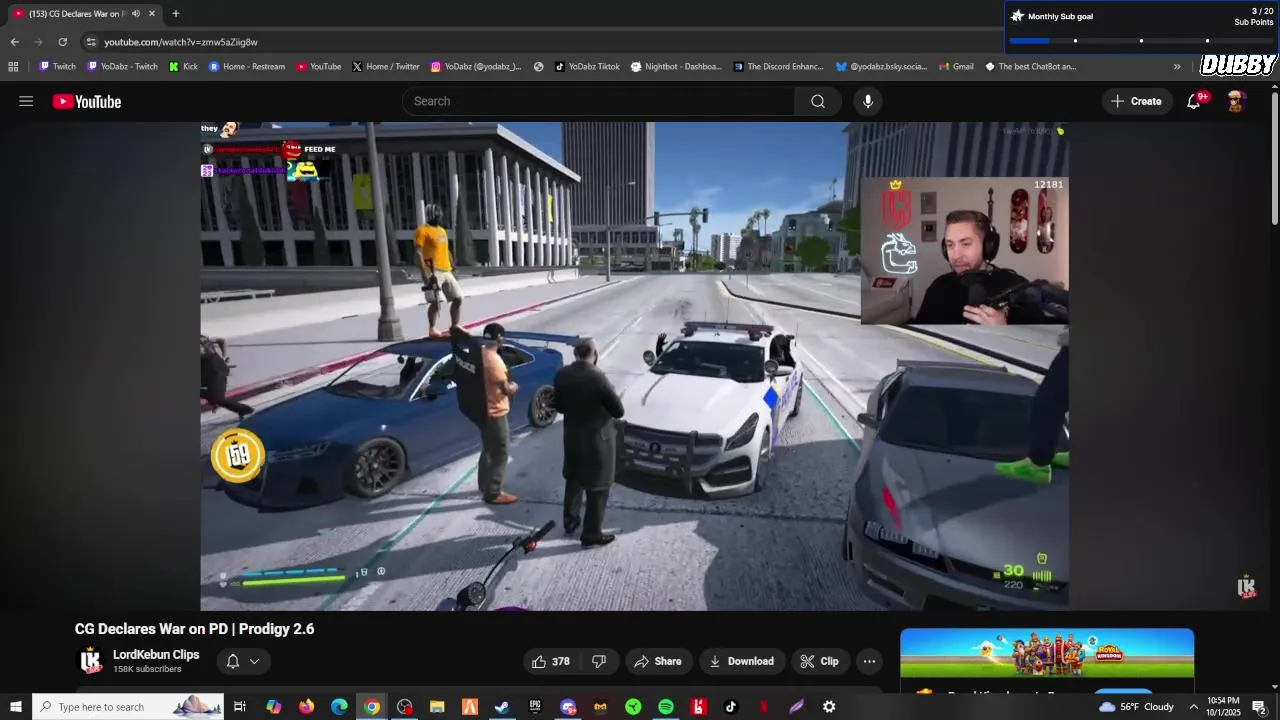
Task: Start voice search with the microphone
Action: pos(868,101)
